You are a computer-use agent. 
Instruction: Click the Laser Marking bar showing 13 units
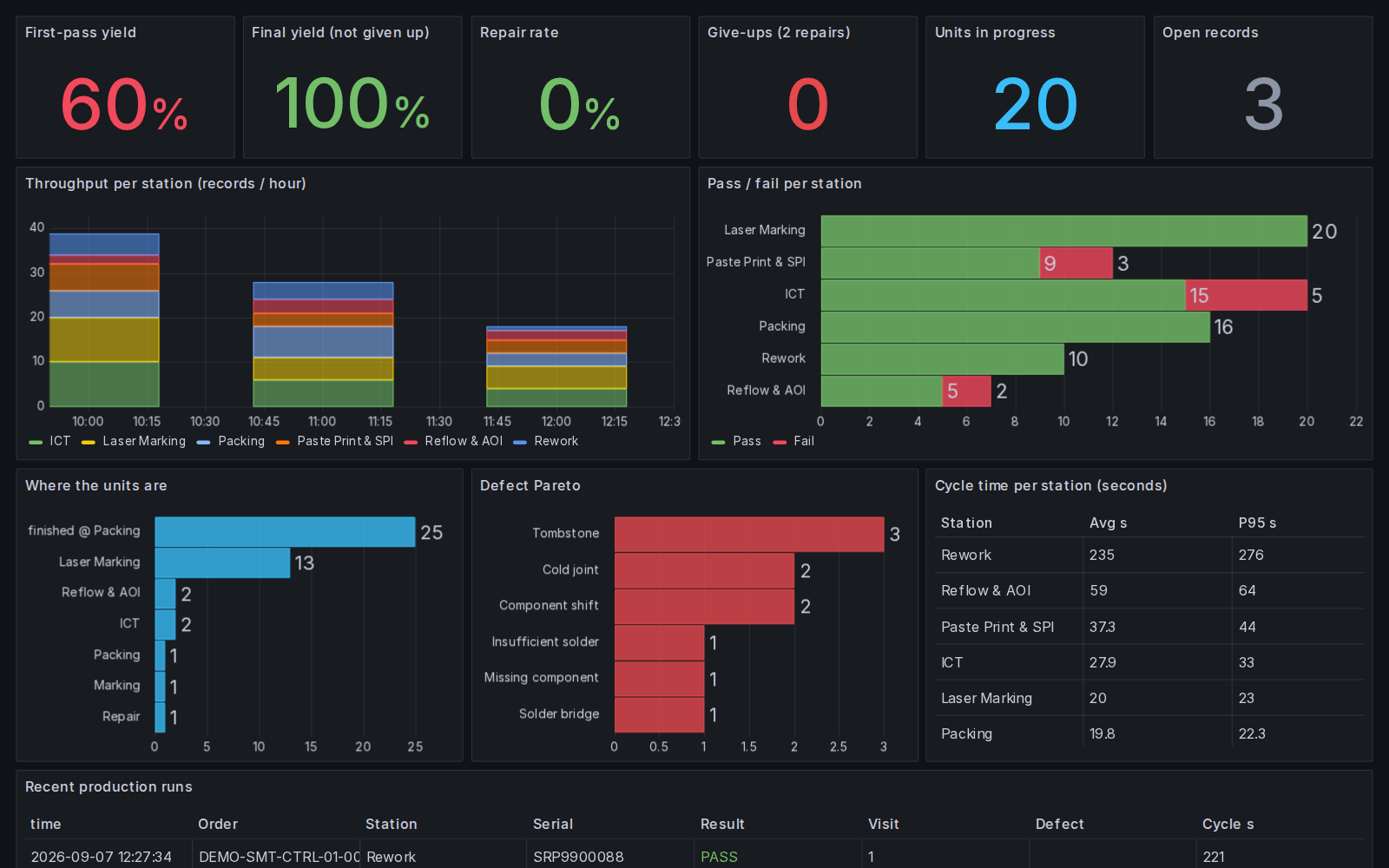(x=222, y=562)
